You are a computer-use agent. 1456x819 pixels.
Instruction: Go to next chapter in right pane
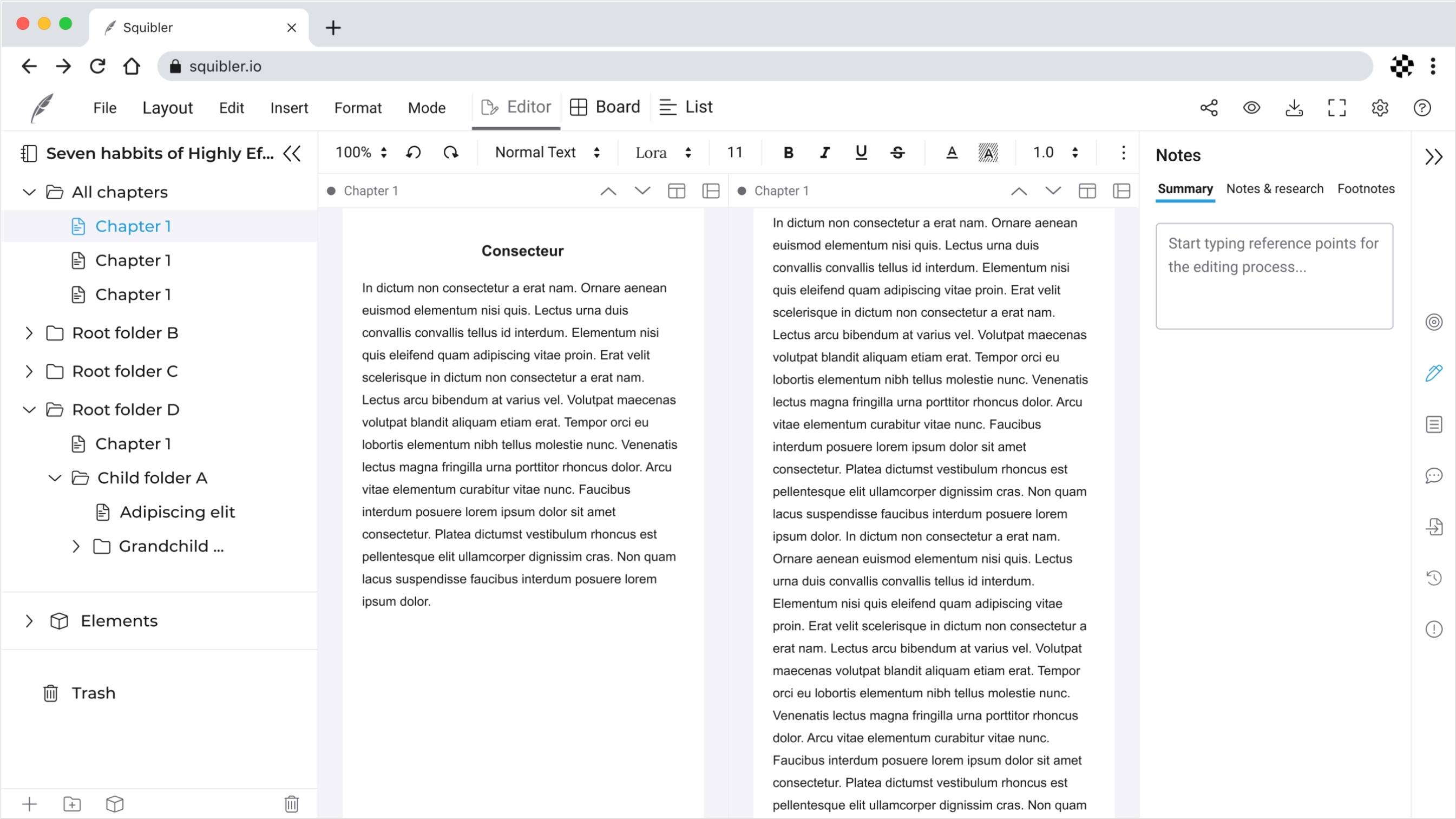point(1053,191)
